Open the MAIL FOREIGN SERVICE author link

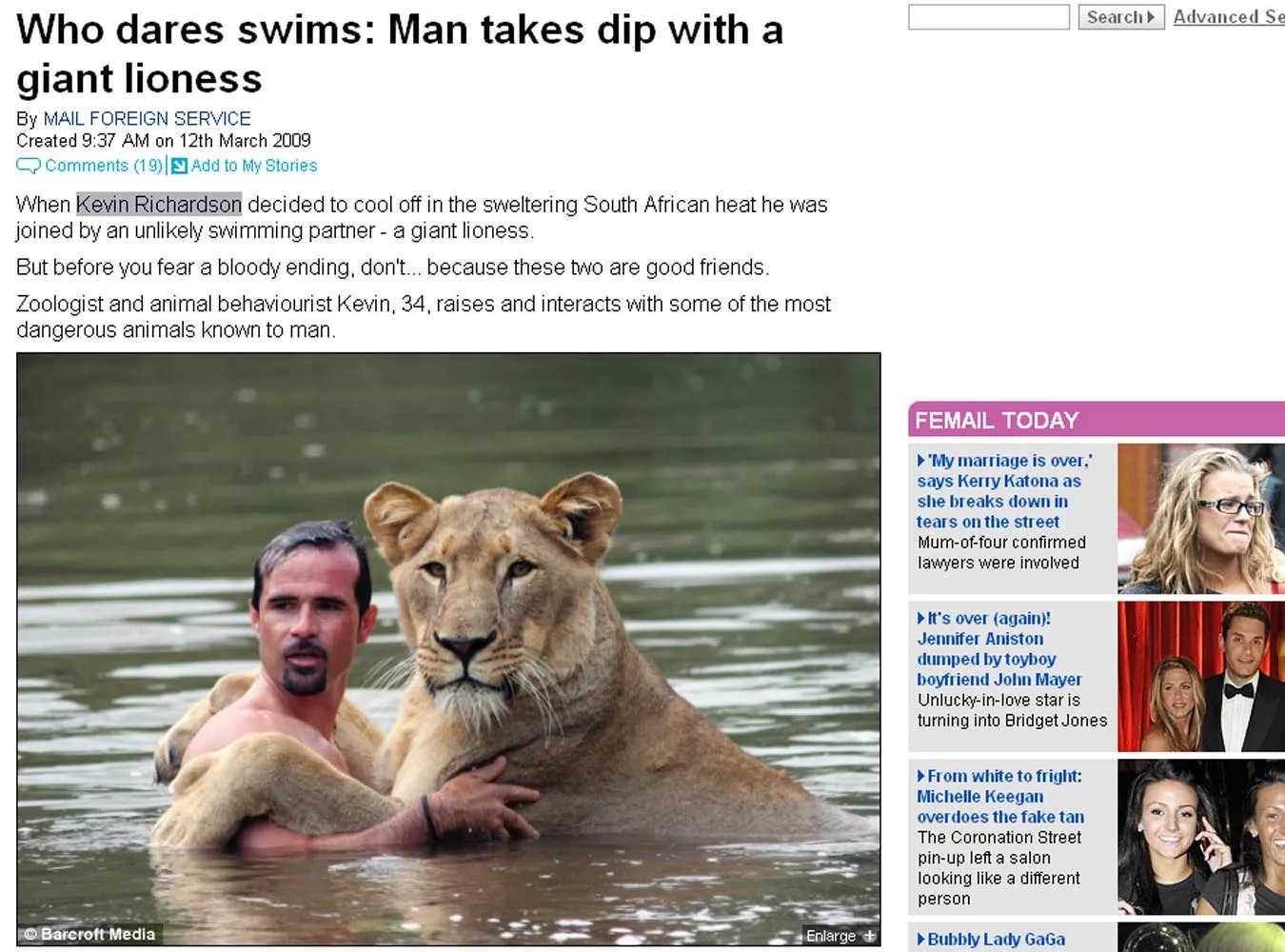[147, 119]
